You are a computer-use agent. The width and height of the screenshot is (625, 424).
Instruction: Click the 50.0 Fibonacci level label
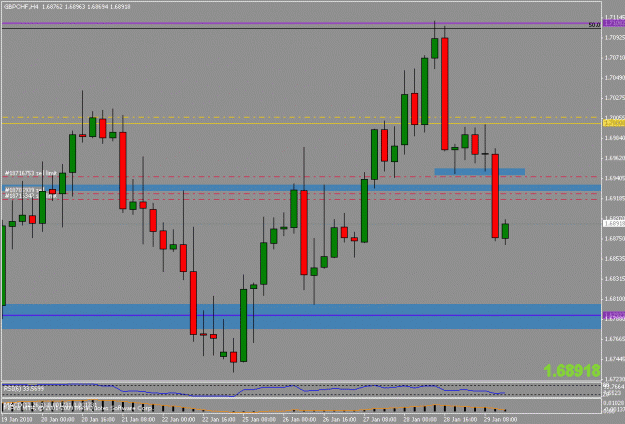point(594,25)
